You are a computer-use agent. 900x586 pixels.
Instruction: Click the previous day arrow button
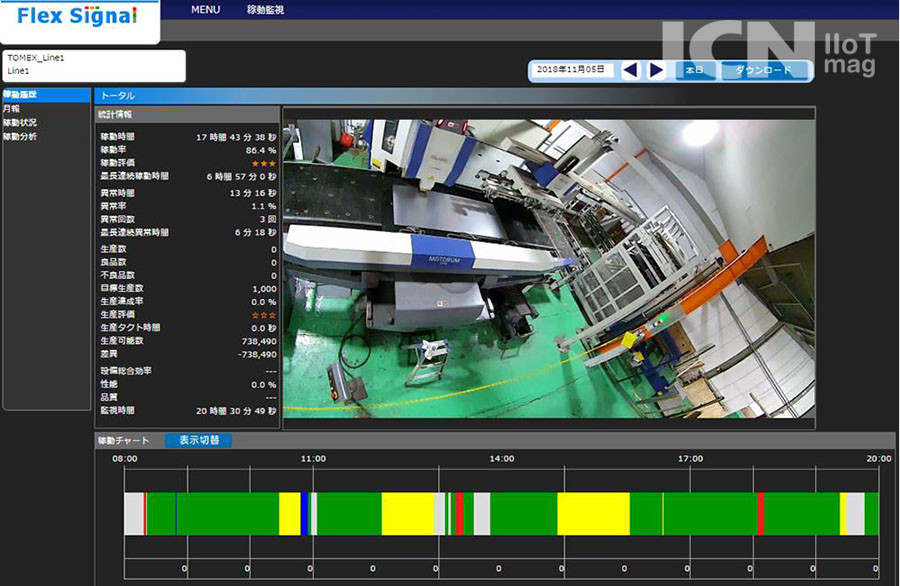(x=630, y=70)
